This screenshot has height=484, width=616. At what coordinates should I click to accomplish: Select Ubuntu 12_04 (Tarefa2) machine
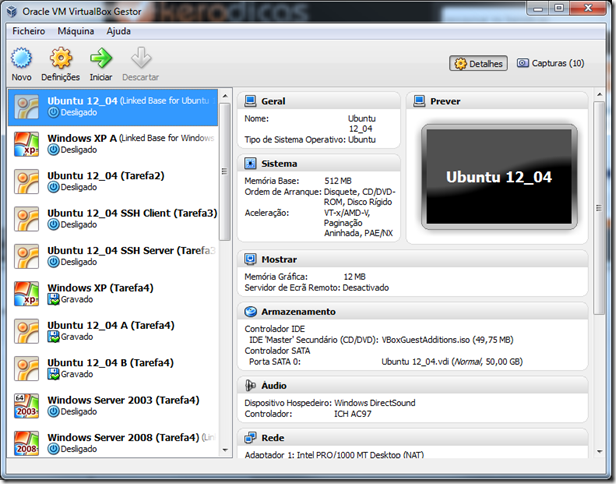(x=113, y=182)
